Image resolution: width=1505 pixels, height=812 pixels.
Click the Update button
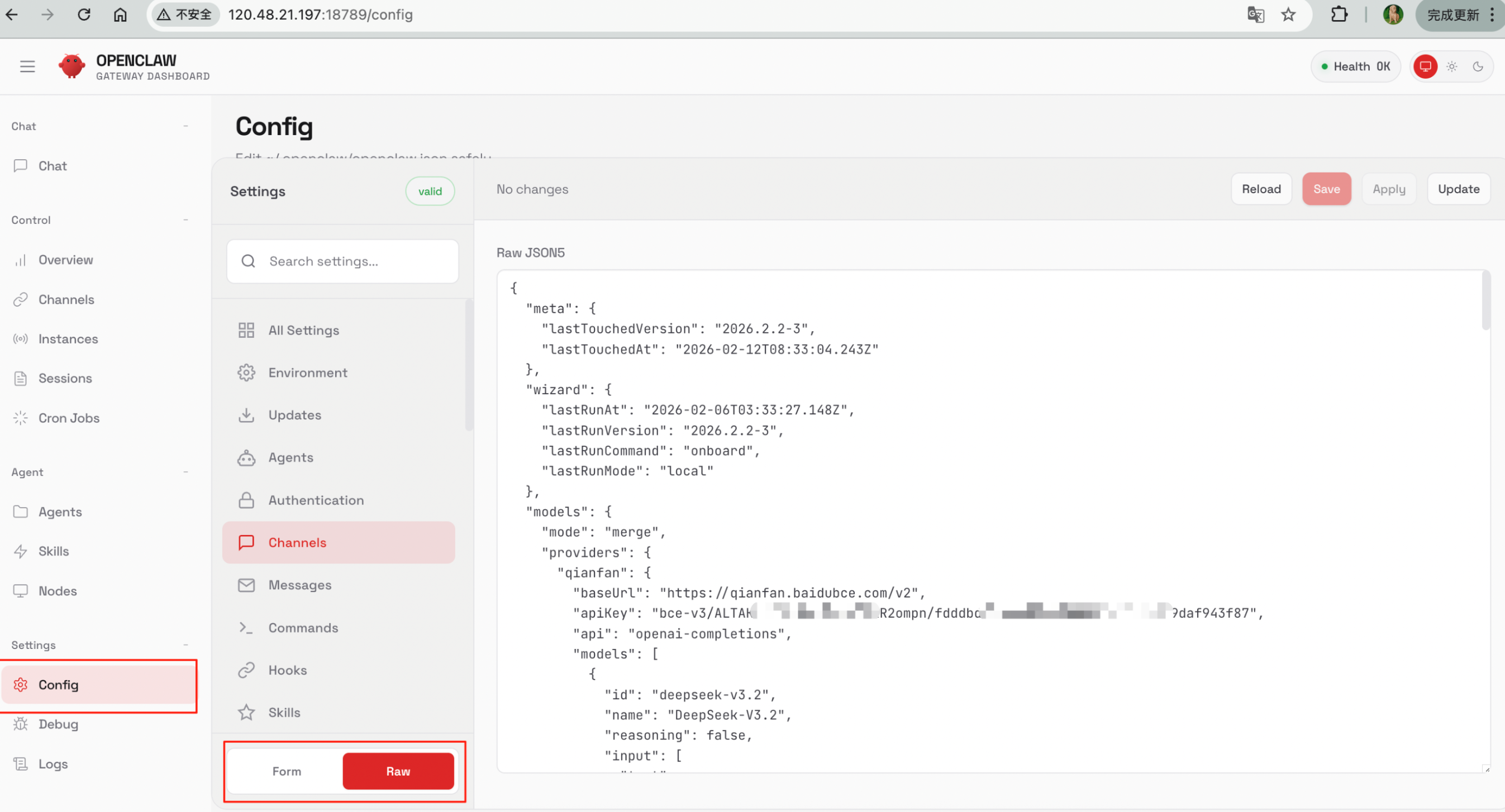coord(1458,189)
